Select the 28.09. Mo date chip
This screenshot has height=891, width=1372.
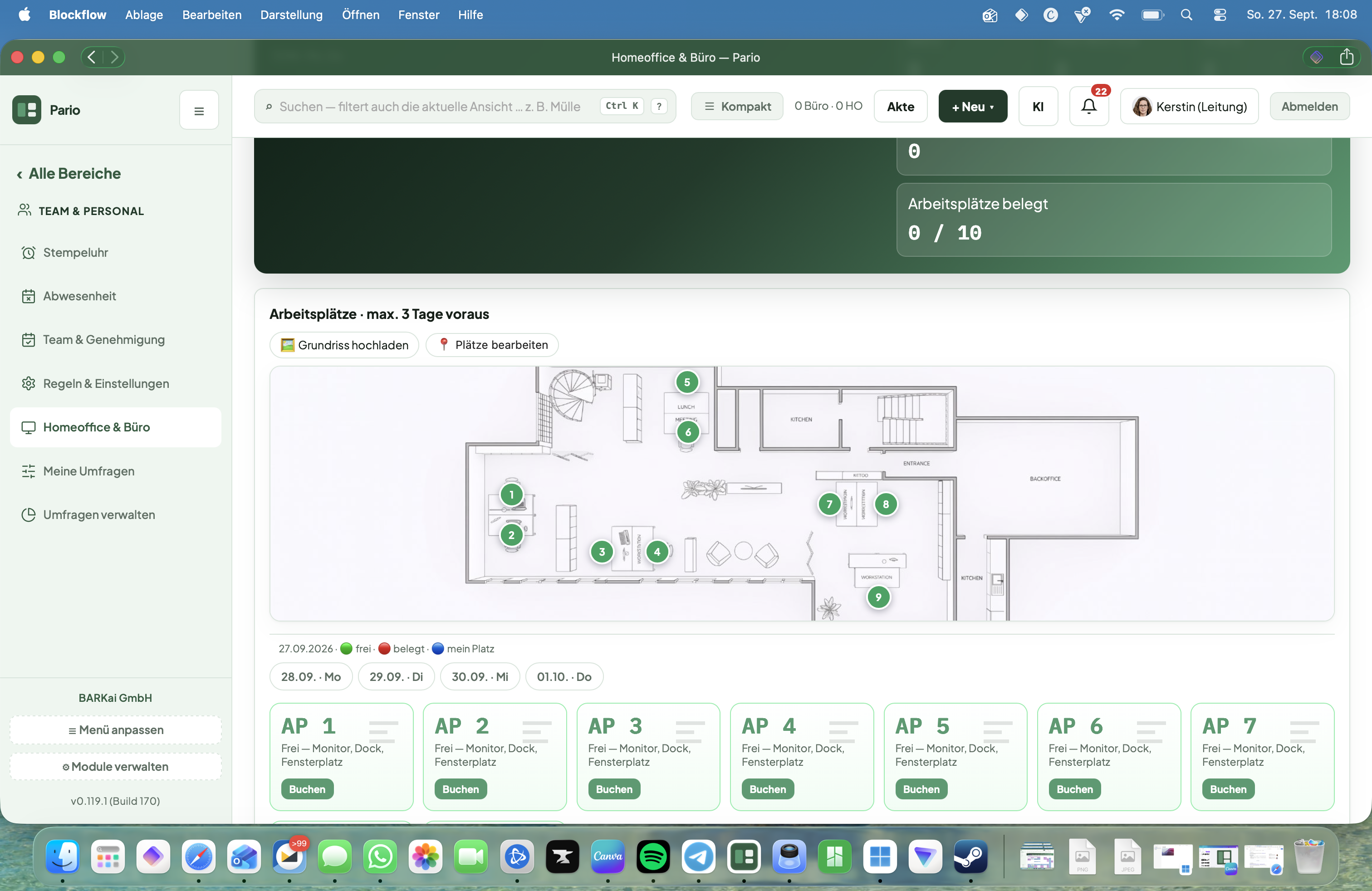[x=311, y=676]
